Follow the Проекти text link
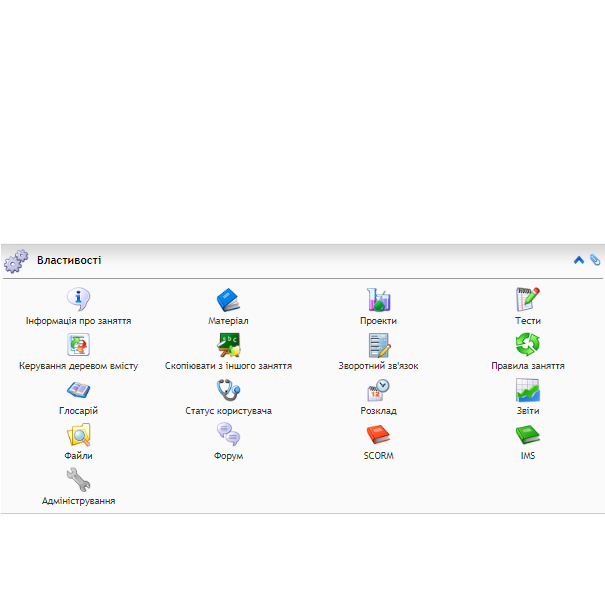The image size is (605, 605). pyautogui.click(x=378, y=321)
